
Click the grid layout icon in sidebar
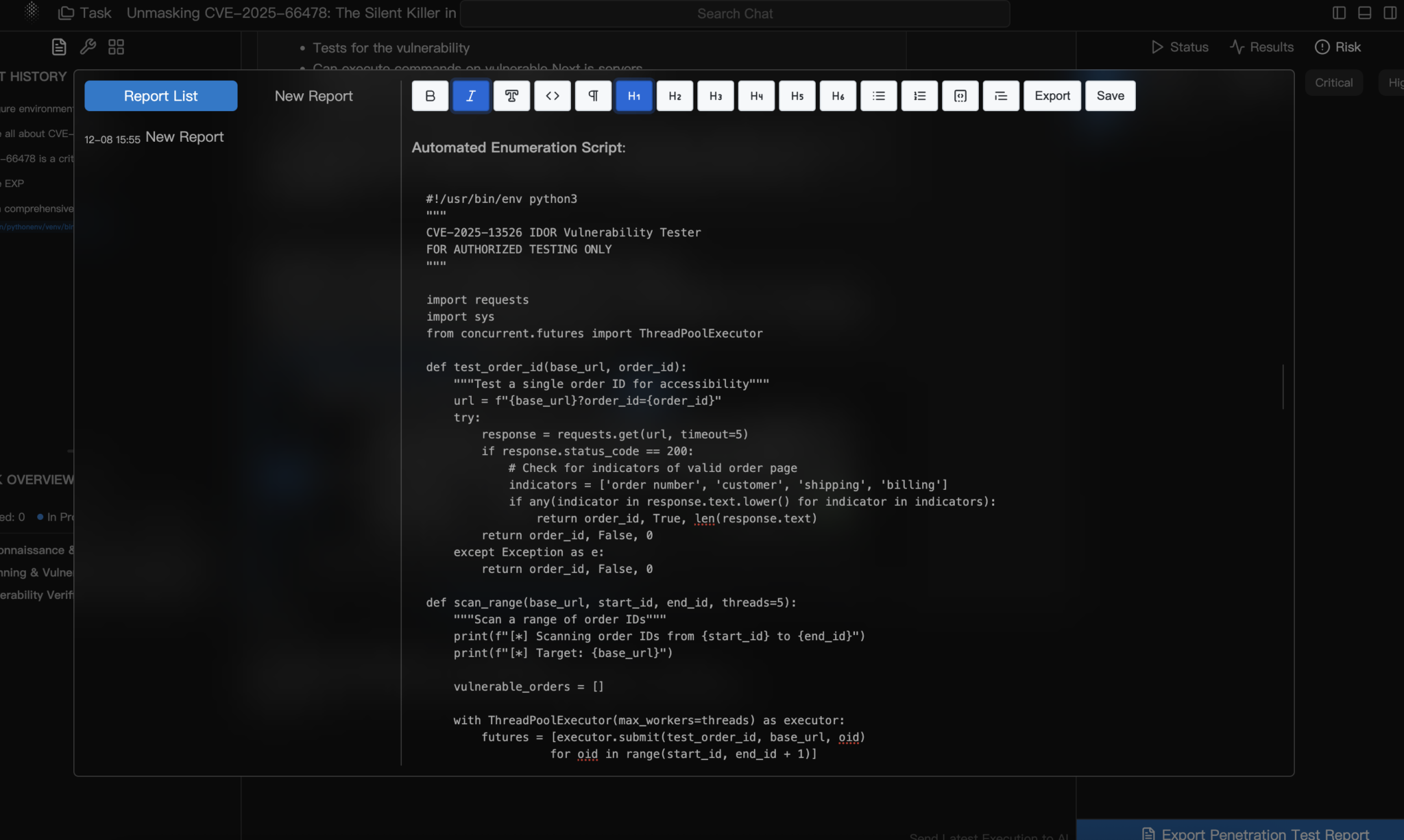[115, 47]
